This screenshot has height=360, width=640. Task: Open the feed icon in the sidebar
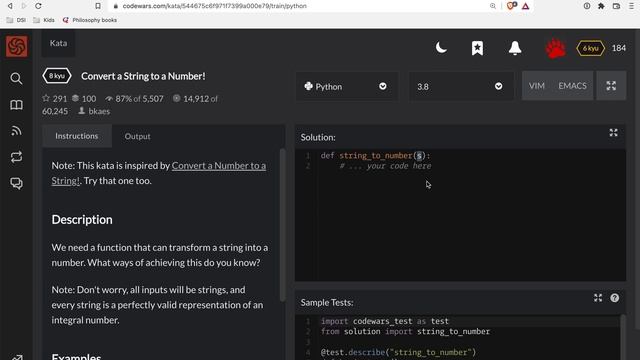(16, 131)
